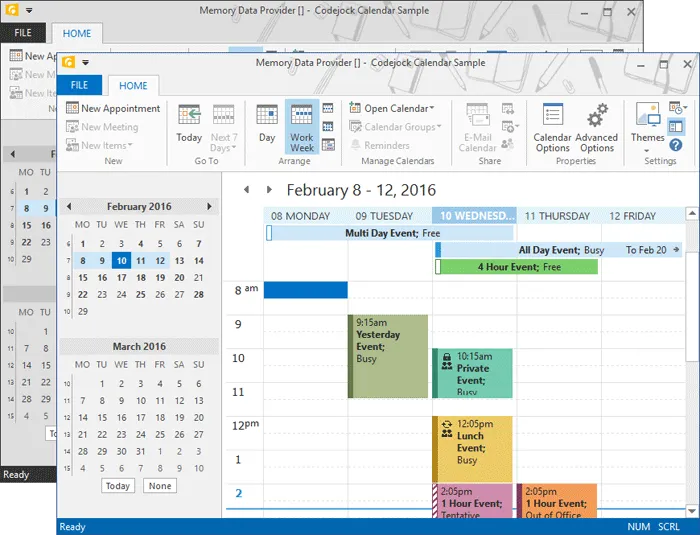Select the 10:15am Private Event
The image size is (700, 535).
click(x=472, y=373)
